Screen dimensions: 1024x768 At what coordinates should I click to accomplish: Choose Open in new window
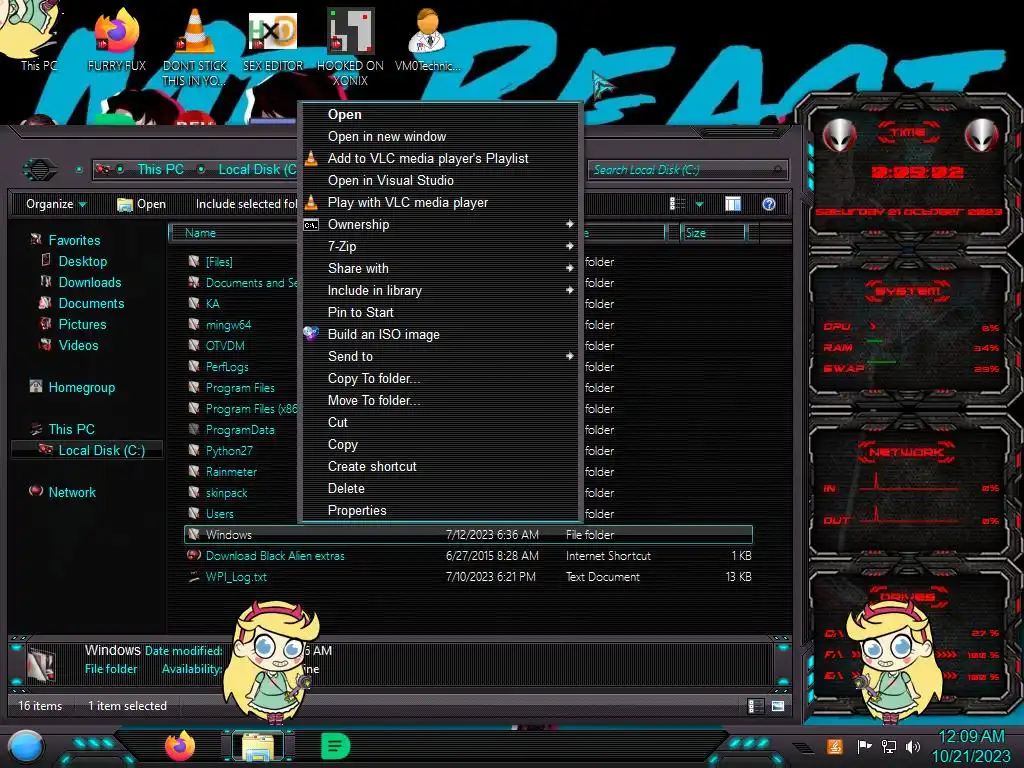click(440, 136)
